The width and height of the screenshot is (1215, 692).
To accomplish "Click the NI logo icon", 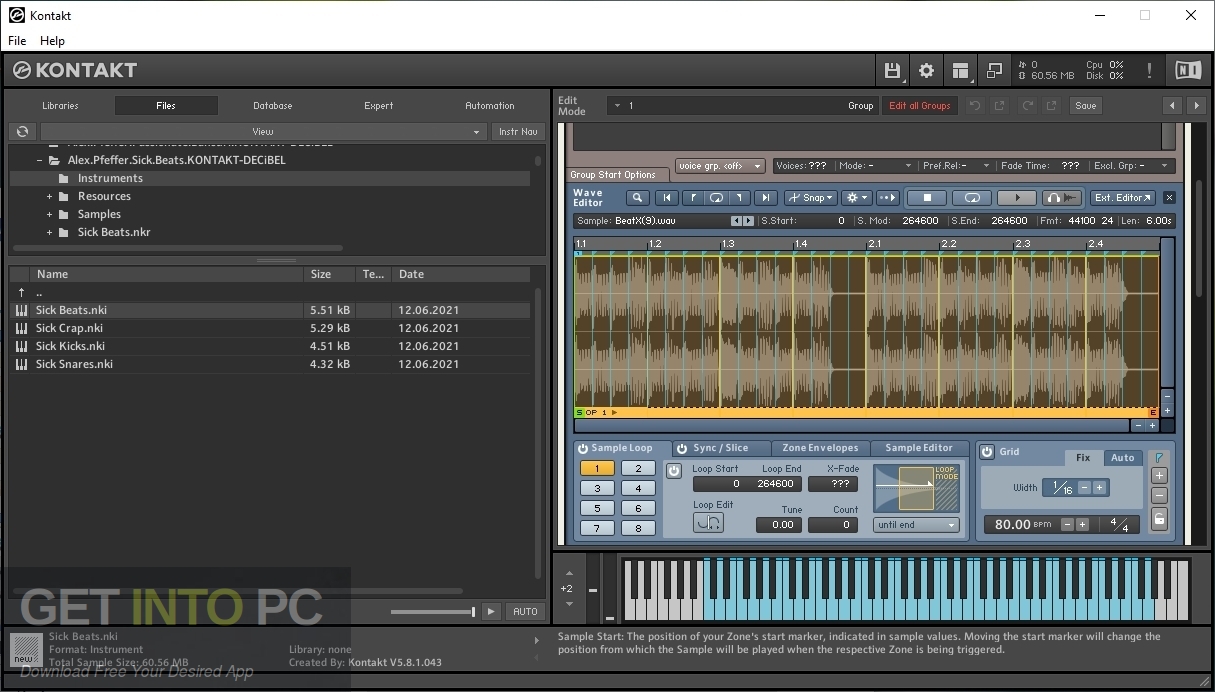I will [x=1188, y=70].
